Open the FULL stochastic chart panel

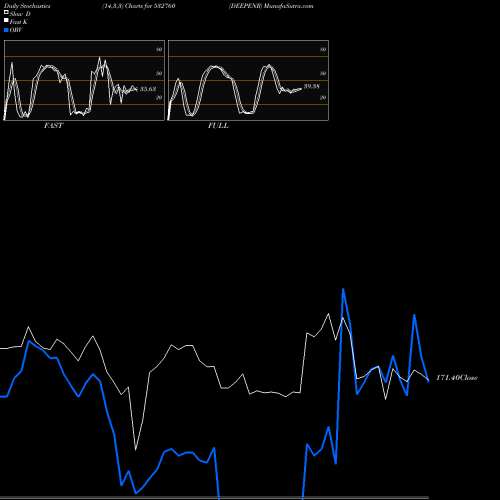(x=248, y=80)
